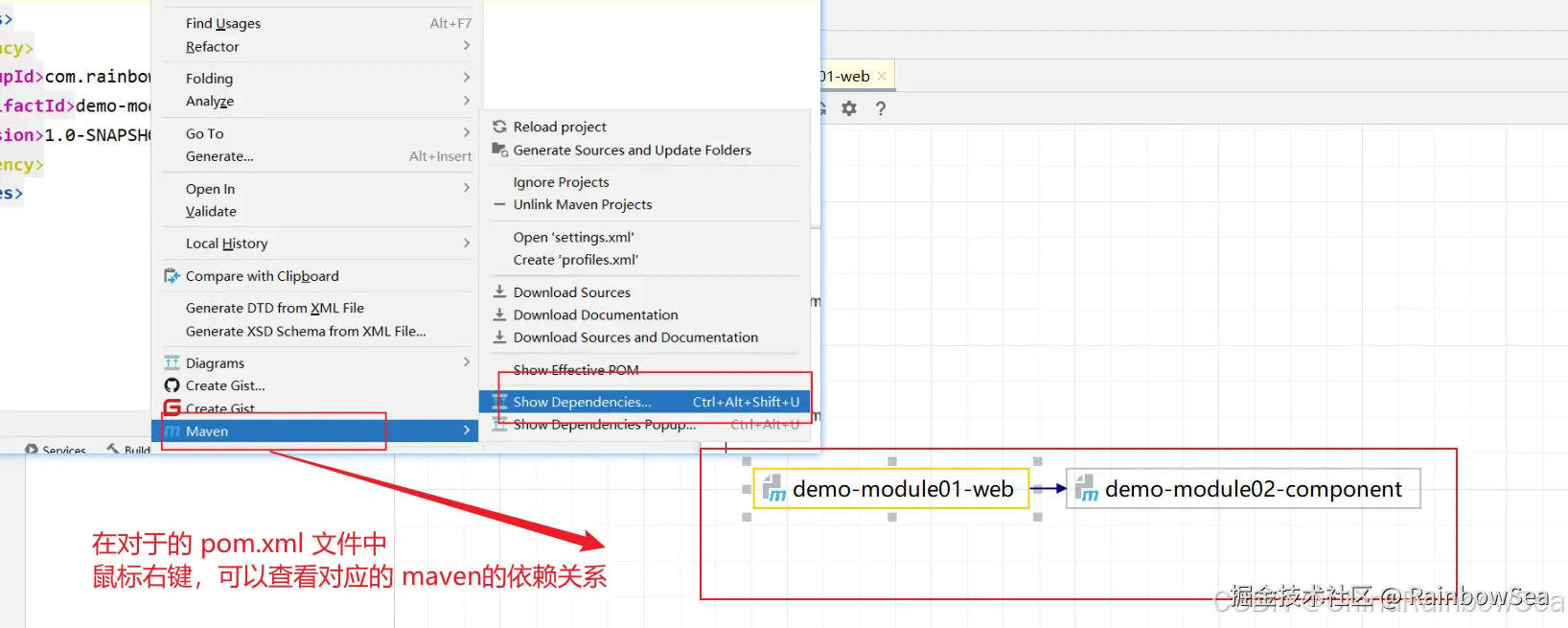Click the GitHub Create Gist icon
This screenshot has height=628, width=1568.
coord(172,385)
